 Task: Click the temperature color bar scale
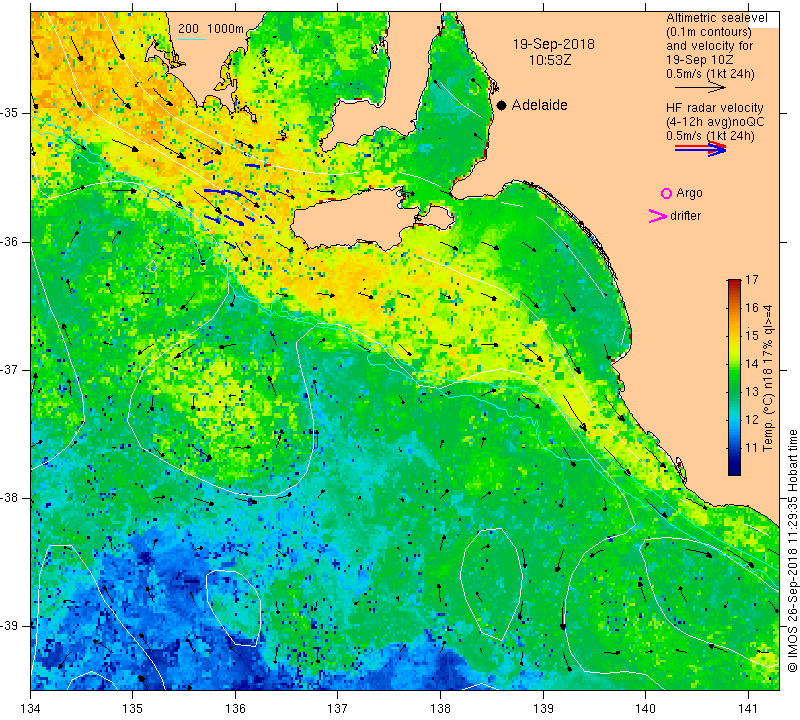click(734, 378)
